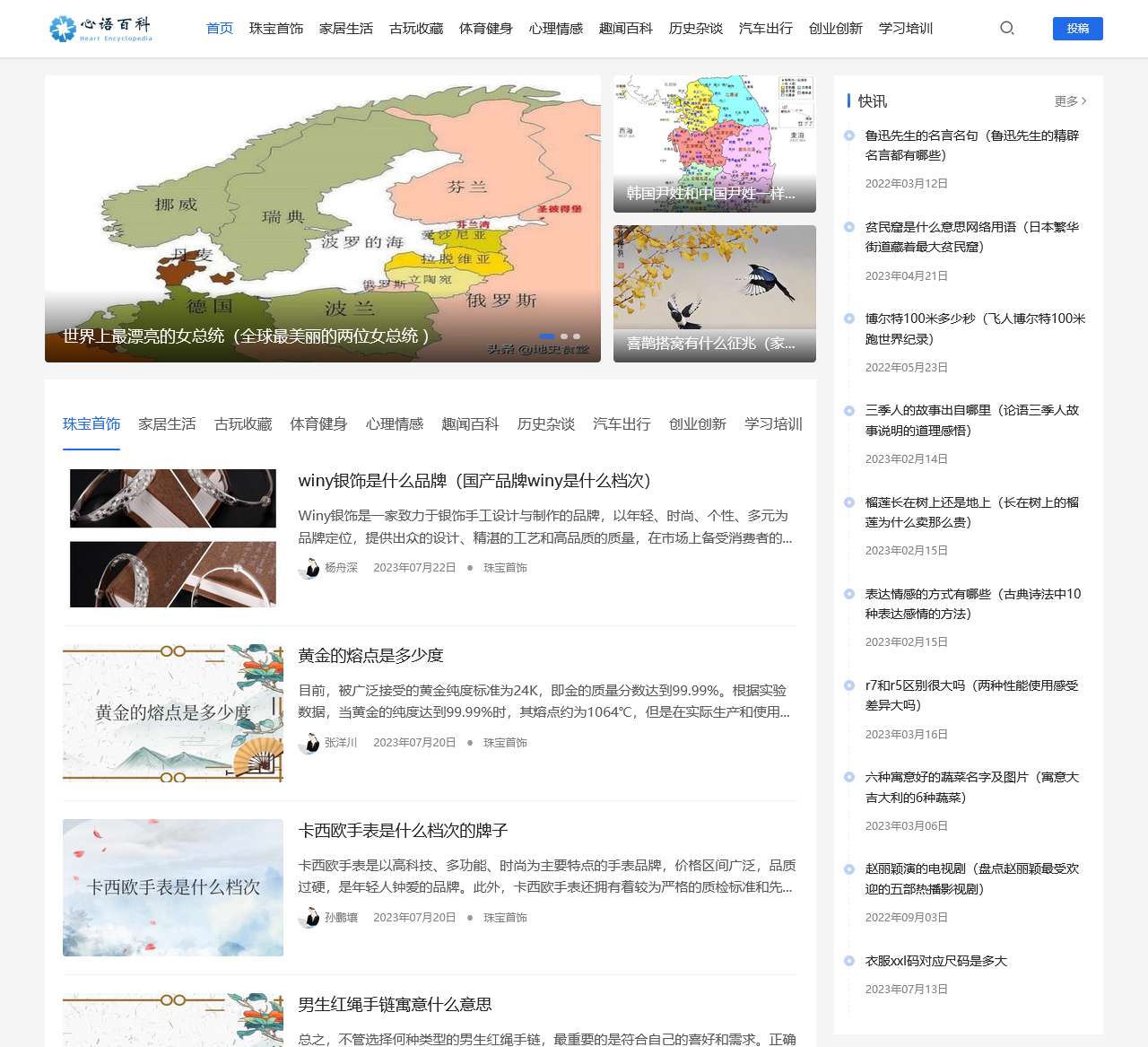This screenshot has height=1047, width=1148.
Task: Open 家居生活 in top navigation bar
Action: click(x=346, y=29)
